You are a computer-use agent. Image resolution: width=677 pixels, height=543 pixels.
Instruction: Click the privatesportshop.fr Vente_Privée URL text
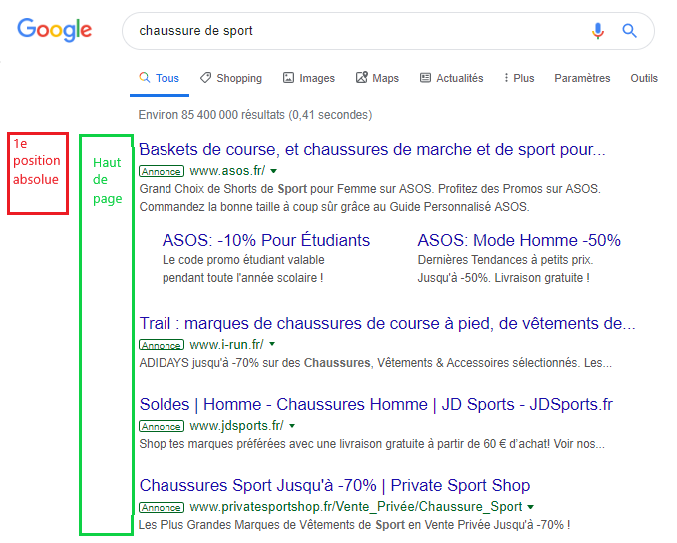coord(356,507)
